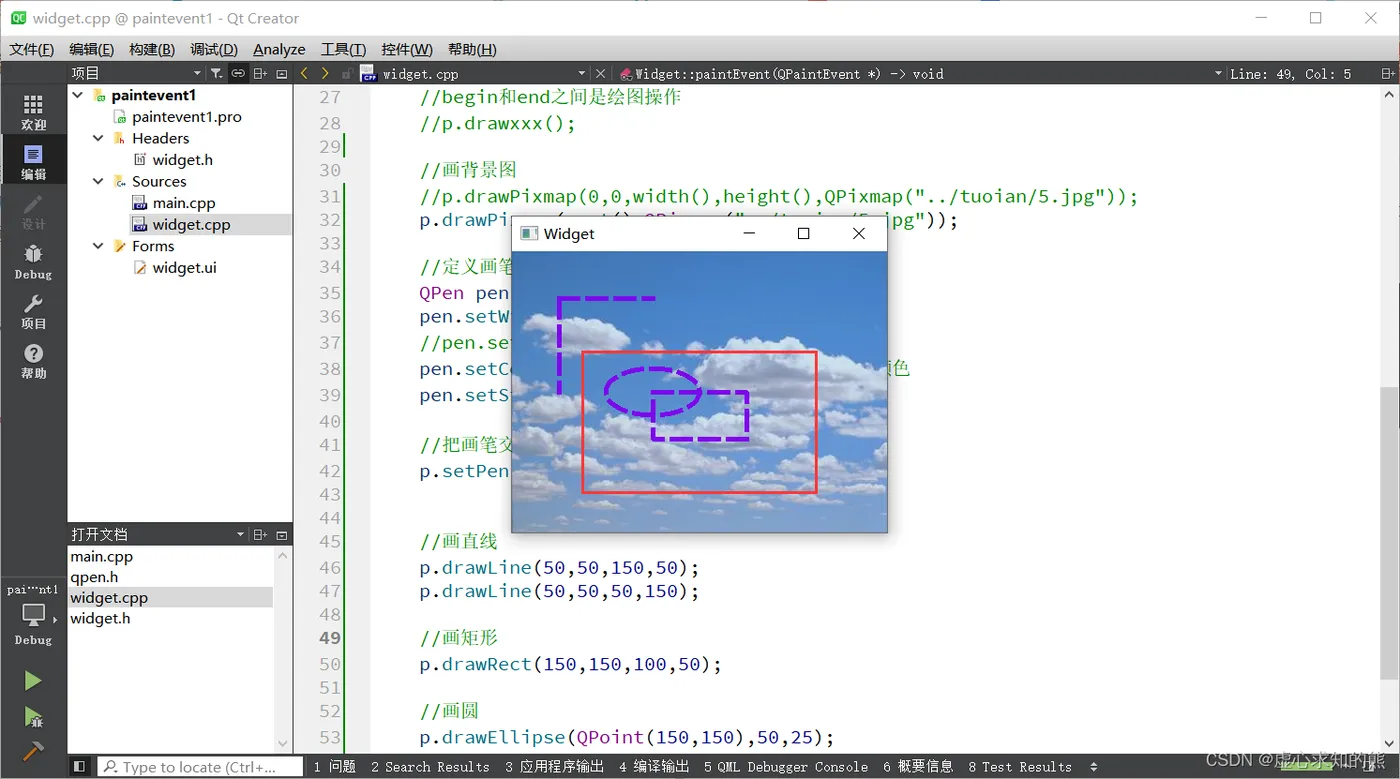
Task: Show the 2 Search Results pane
Action: coord(430,767)
